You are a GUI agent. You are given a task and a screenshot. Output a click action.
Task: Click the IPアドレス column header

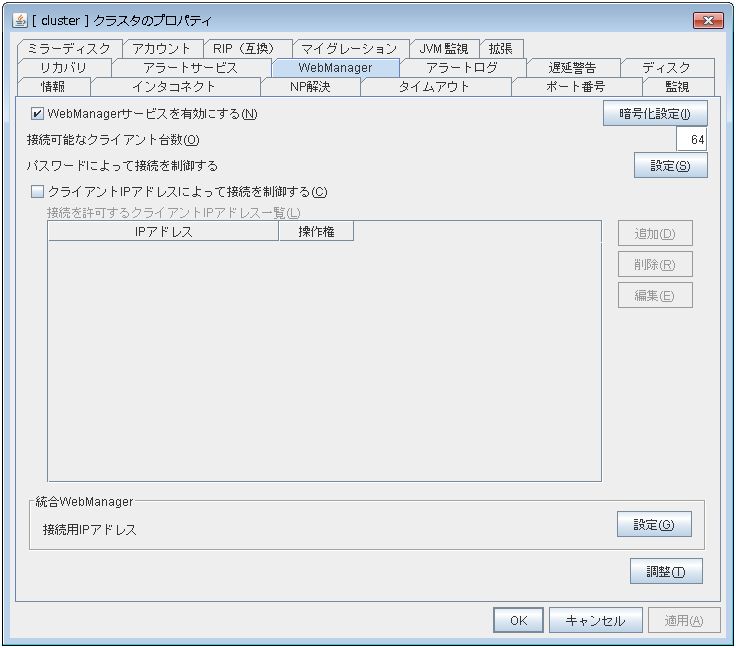coord(163,232)
